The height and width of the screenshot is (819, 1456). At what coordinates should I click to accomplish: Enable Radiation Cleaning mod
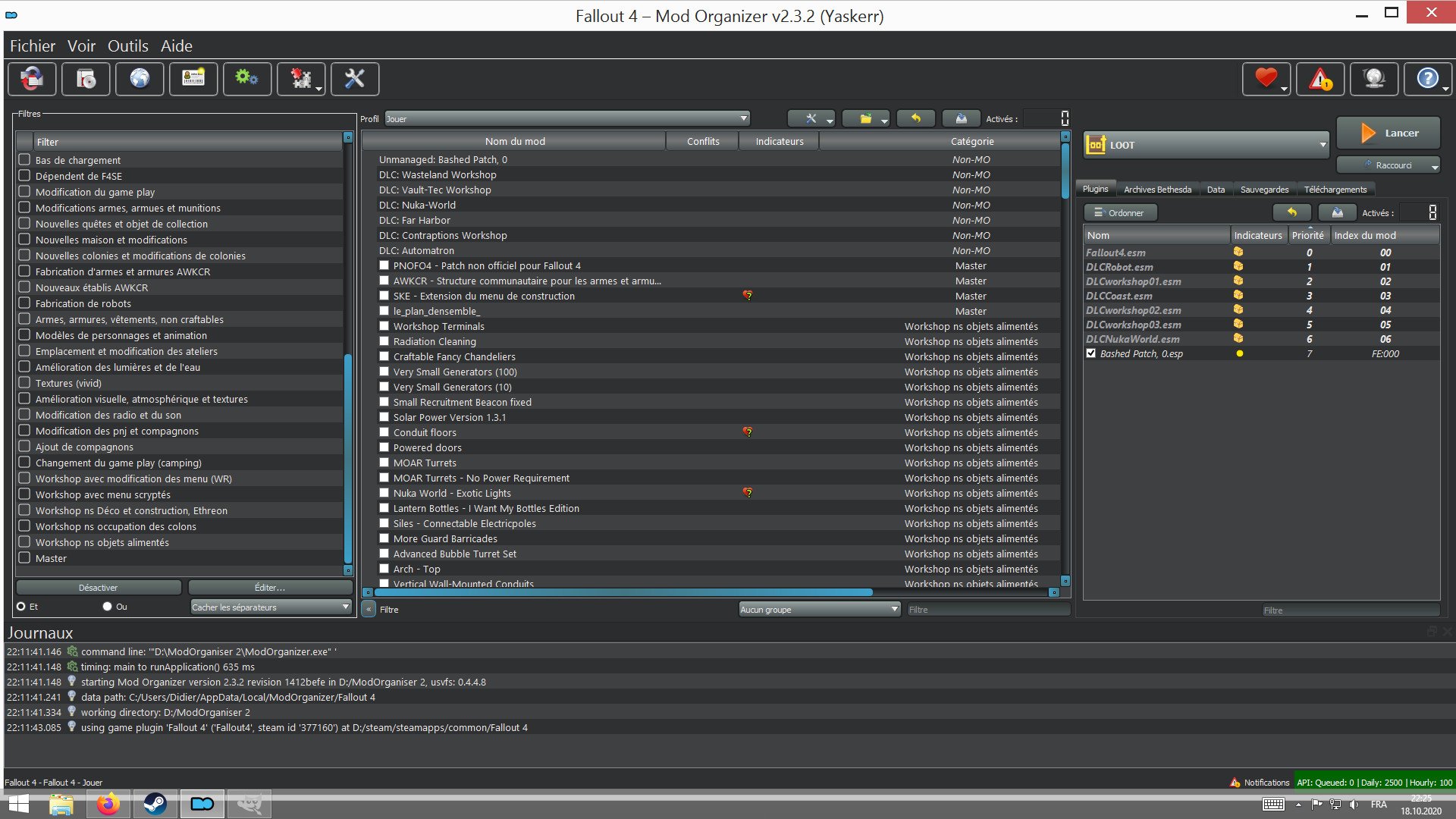[x=384, y=341]
